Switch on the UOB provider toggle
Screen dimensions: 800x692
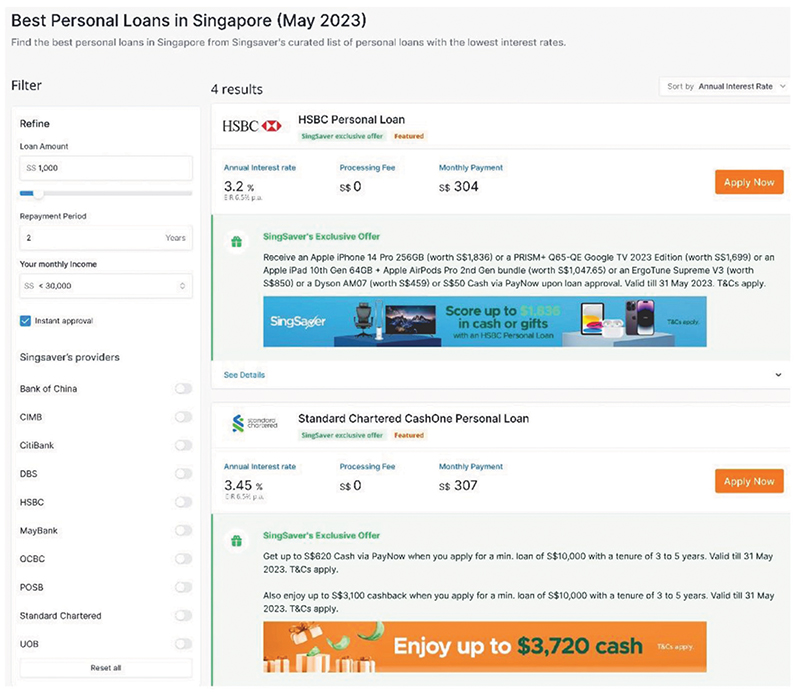coord(183,645)
